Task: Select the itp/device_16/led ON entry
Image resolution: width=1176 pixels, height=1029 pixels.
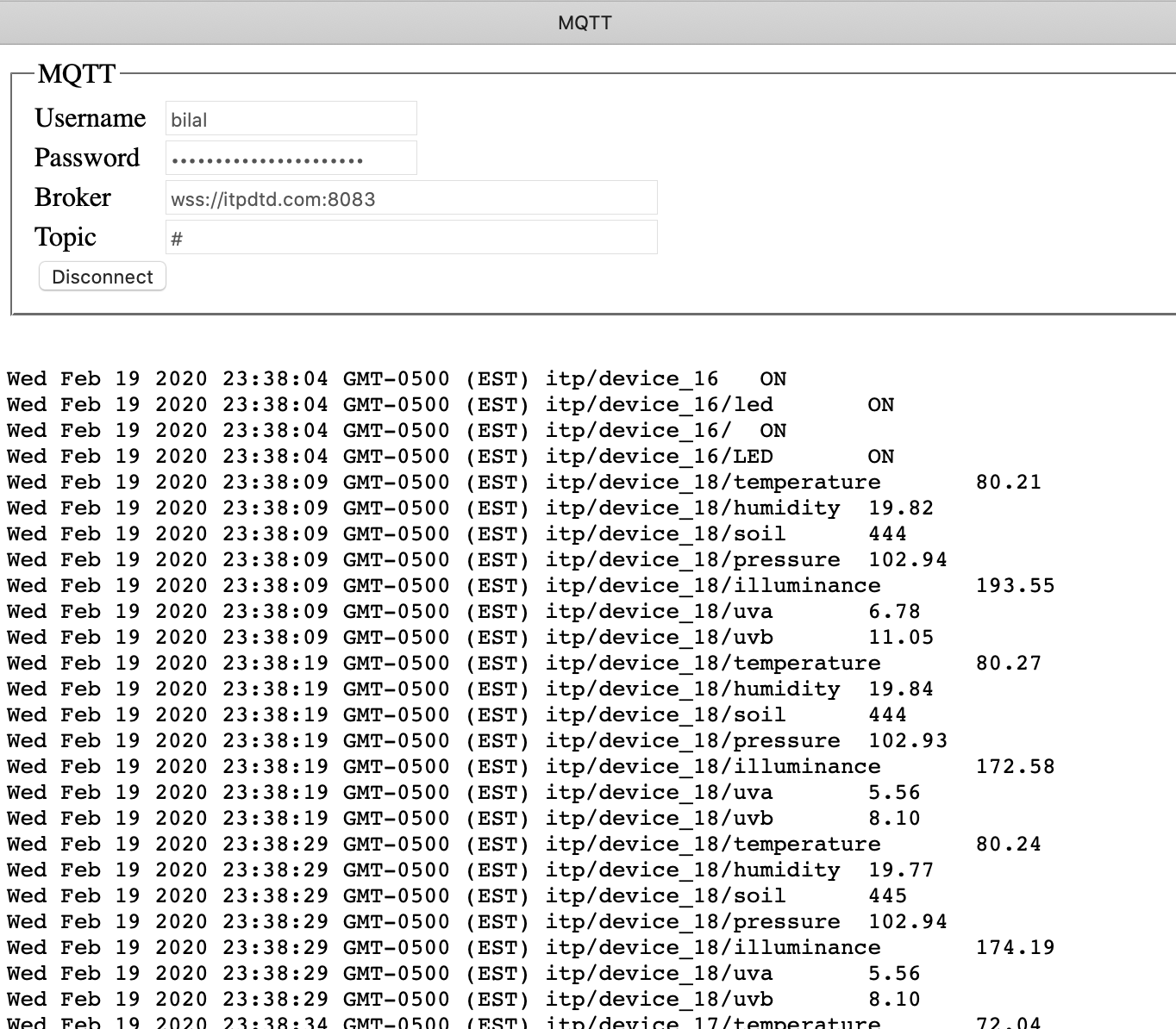Action: pos(451,405)
